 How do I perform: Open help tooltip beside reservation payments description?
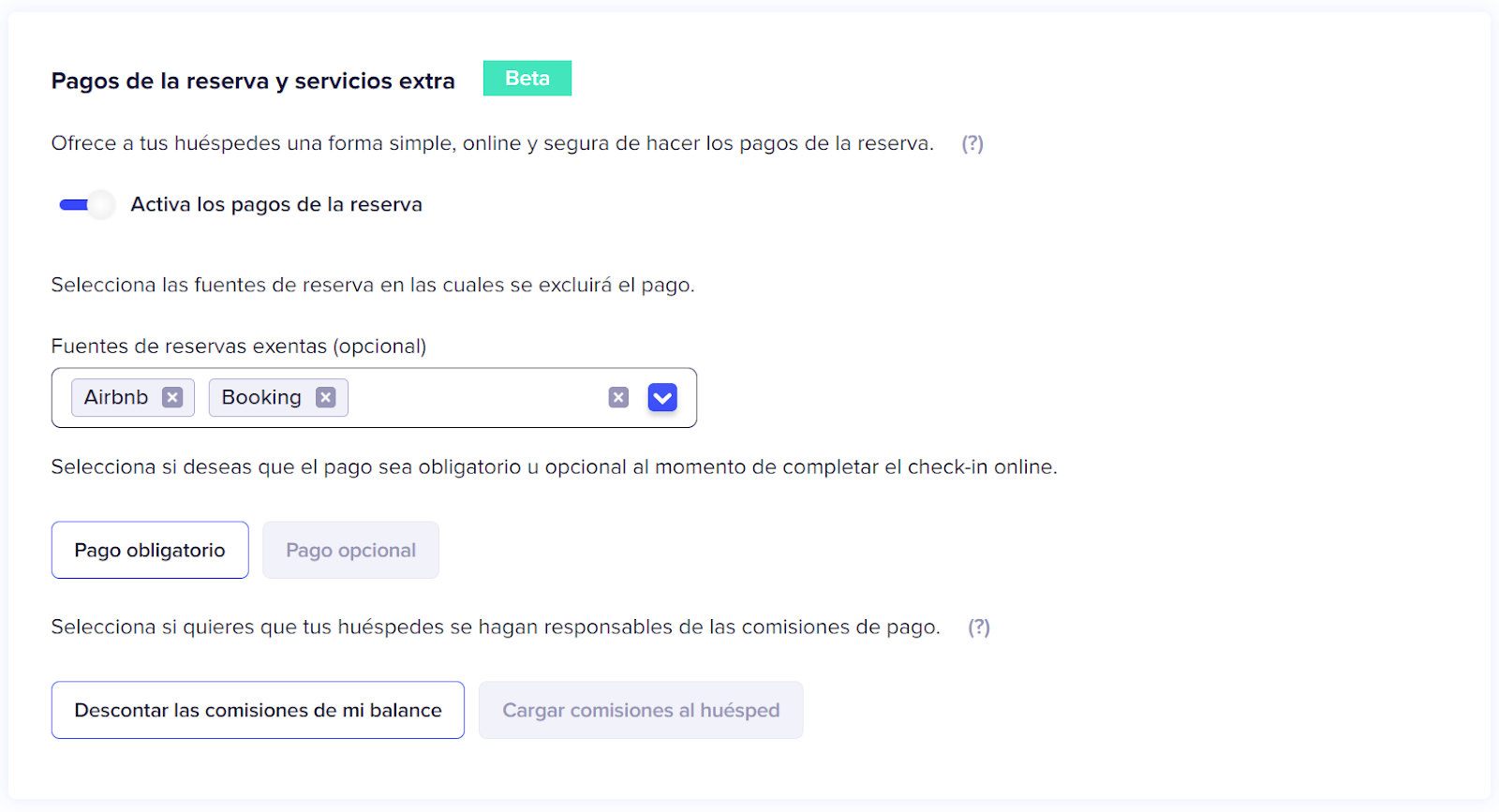tap(972, 144)
